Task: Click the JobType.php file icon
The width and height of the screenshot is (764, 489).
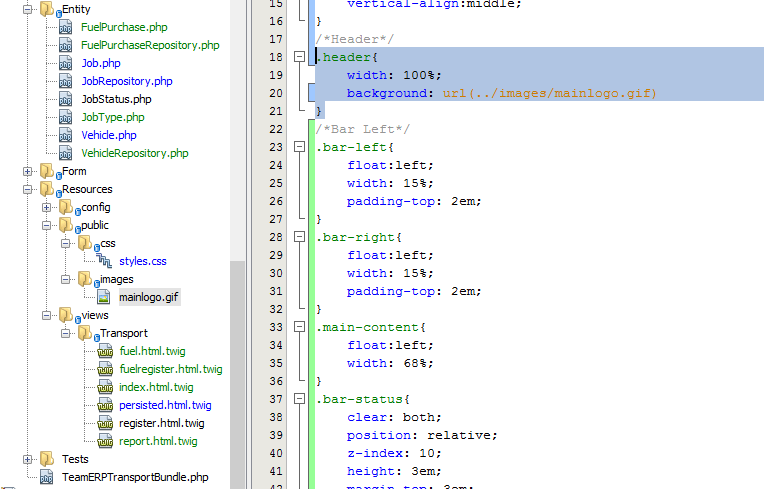Action: [x=66, y=117]
